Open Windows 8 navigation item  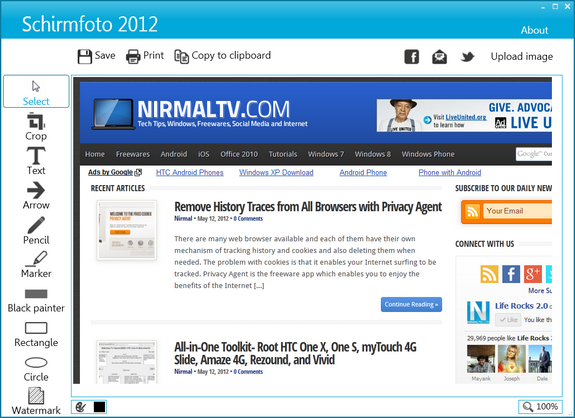(x=373, y=154)
